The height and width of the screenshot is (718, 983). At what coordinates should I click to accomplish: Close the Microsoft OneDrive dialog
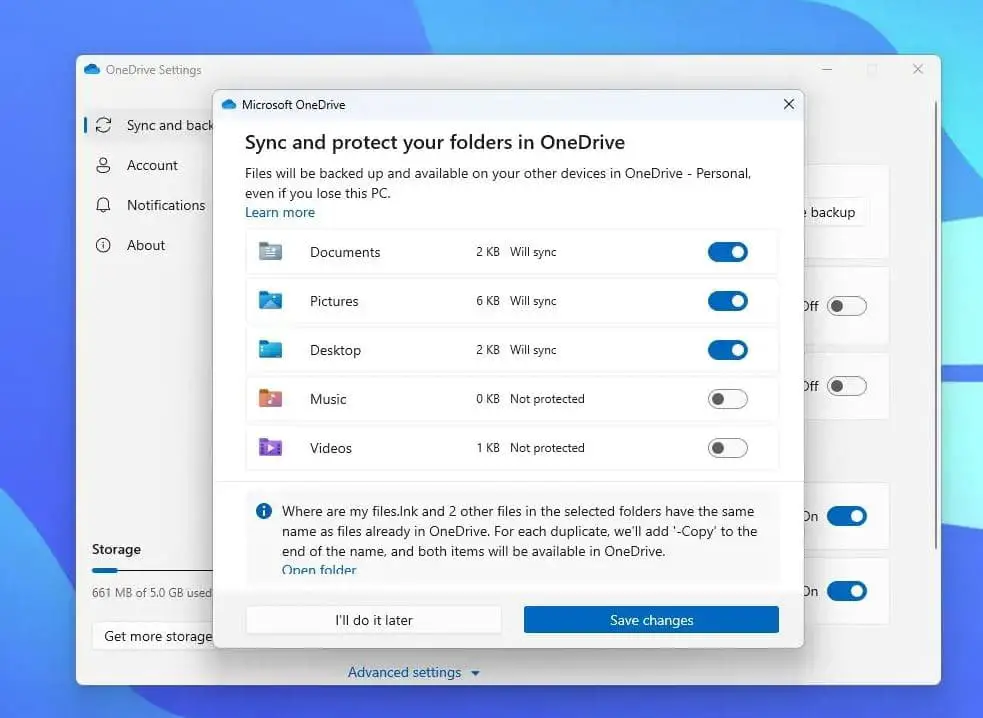[x=788, y=104]
